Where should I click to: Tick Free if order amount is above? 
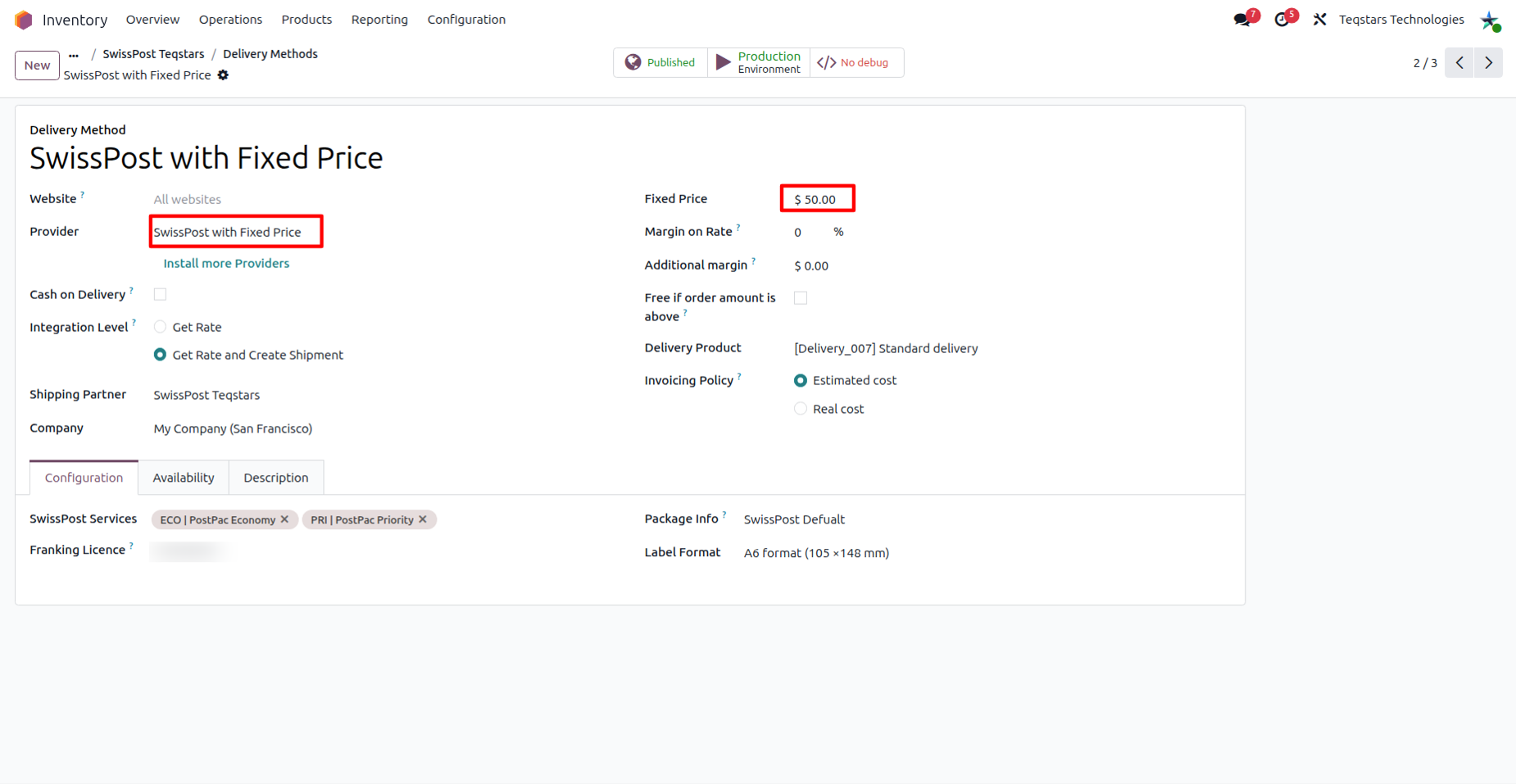(801, 298)
